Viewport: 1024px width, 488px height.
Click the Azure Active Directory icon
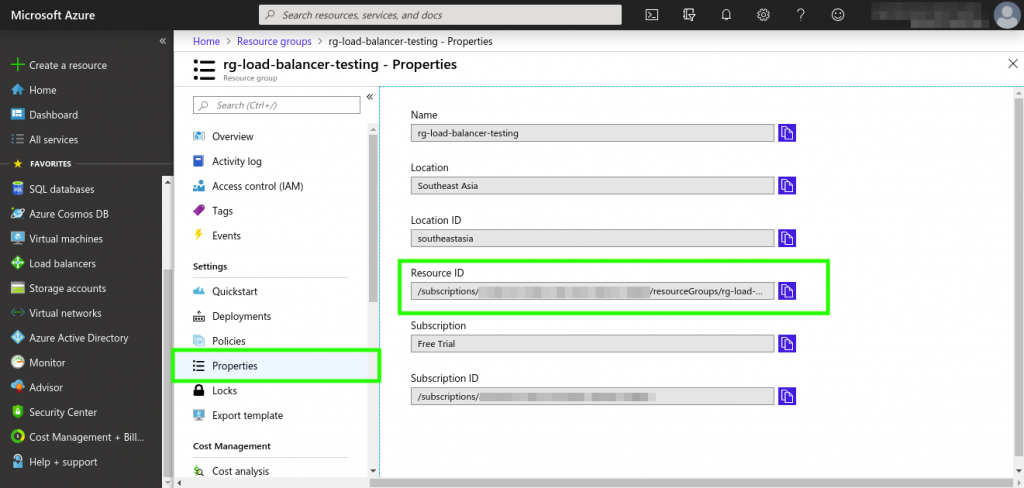click(18, 338)
